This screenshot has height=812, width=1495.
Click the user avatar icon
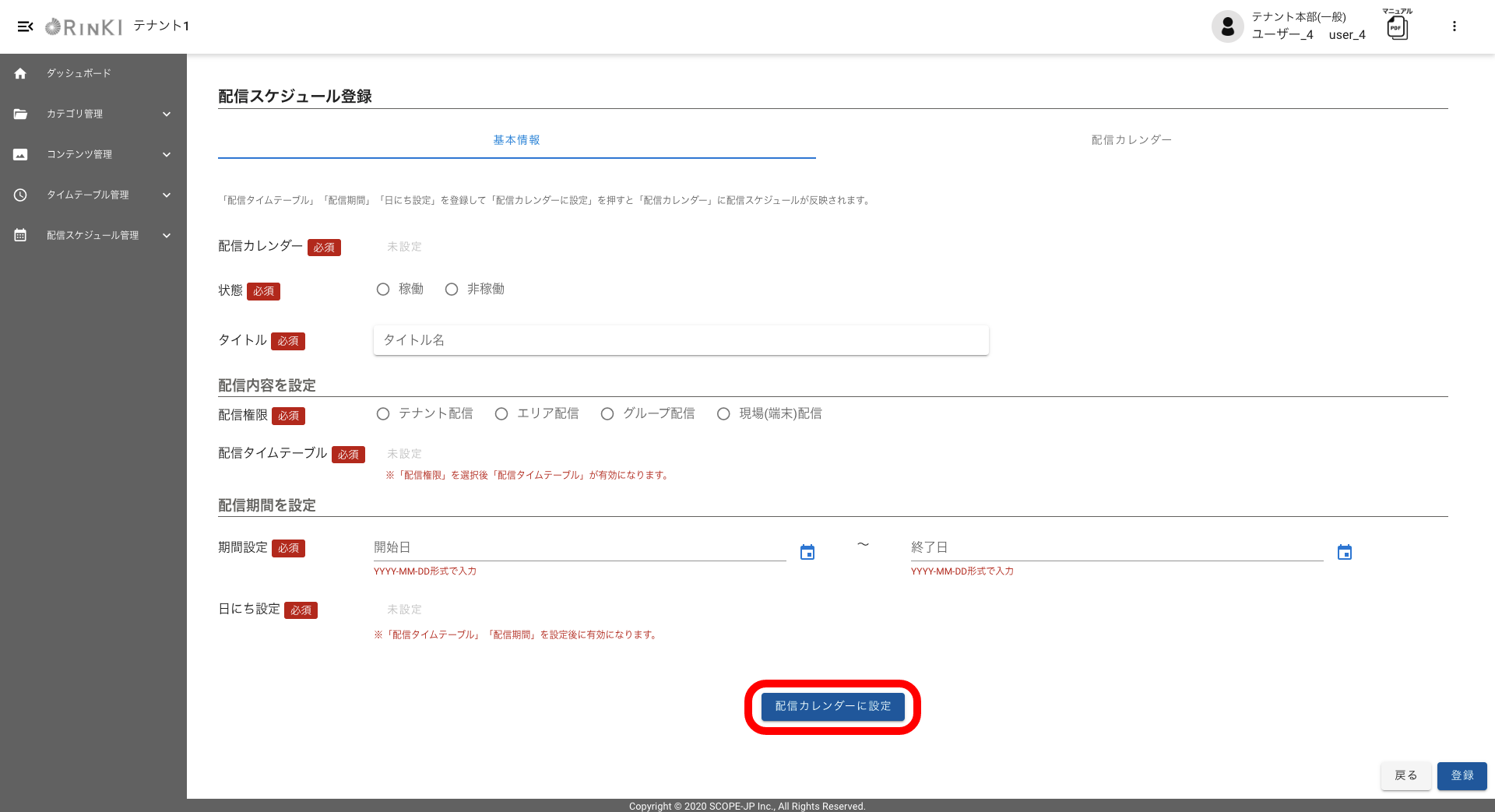pyautogui.click(x=1227, y=26)
